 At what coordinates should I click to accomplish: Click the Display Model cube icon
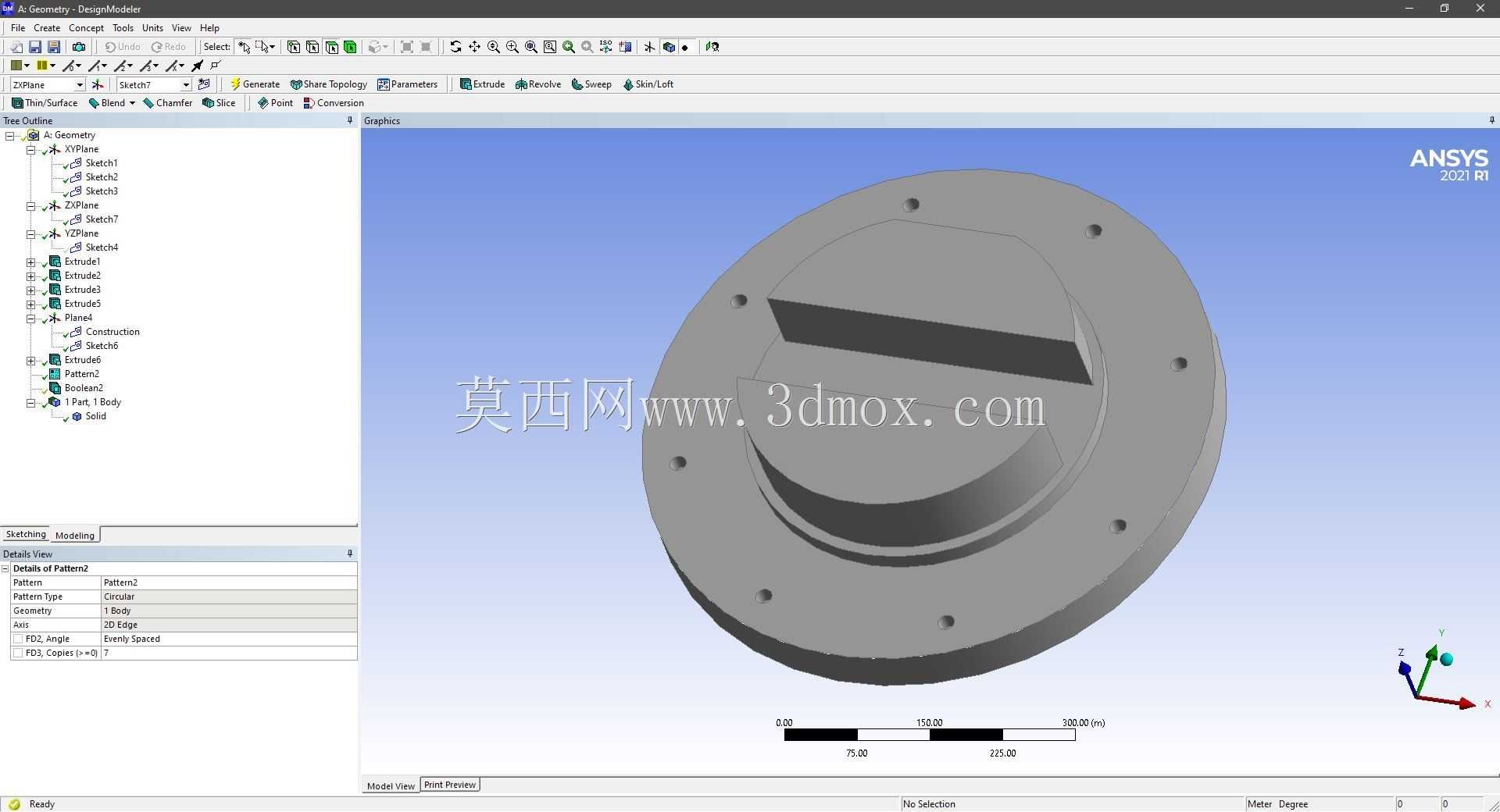pos(668,47)
